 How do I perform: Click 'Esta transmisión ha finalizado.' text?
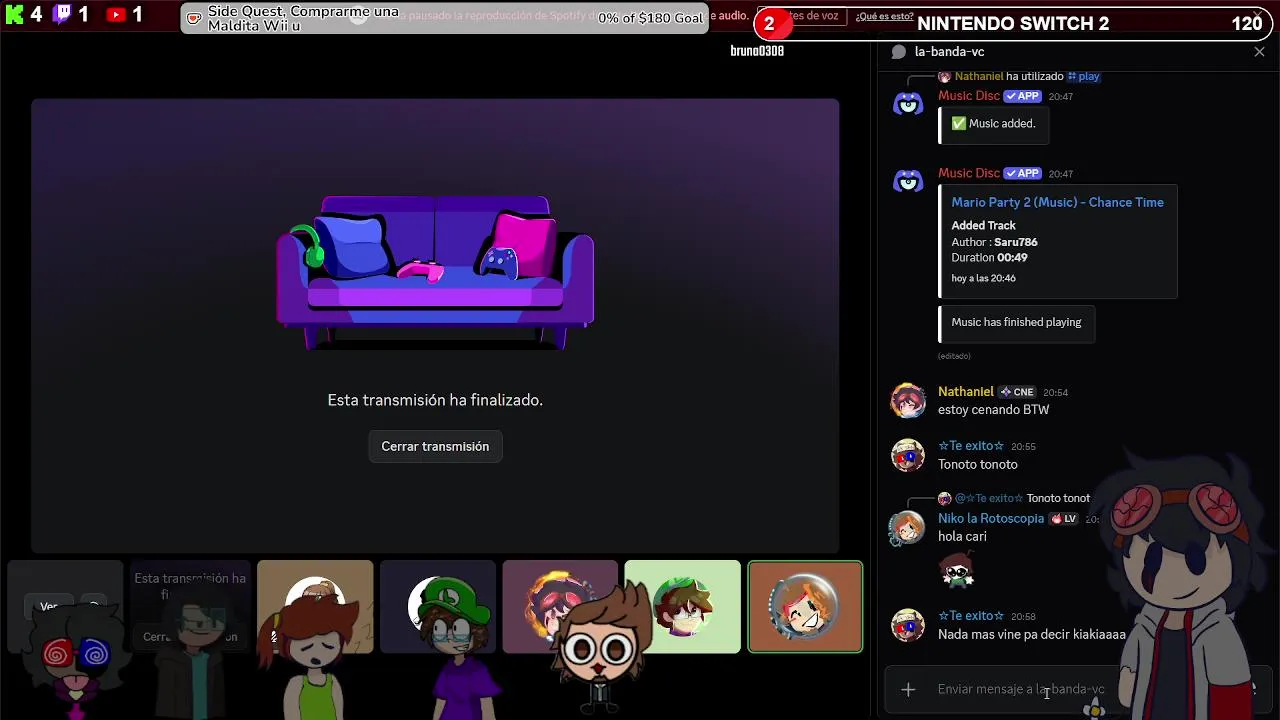[435, 400]
